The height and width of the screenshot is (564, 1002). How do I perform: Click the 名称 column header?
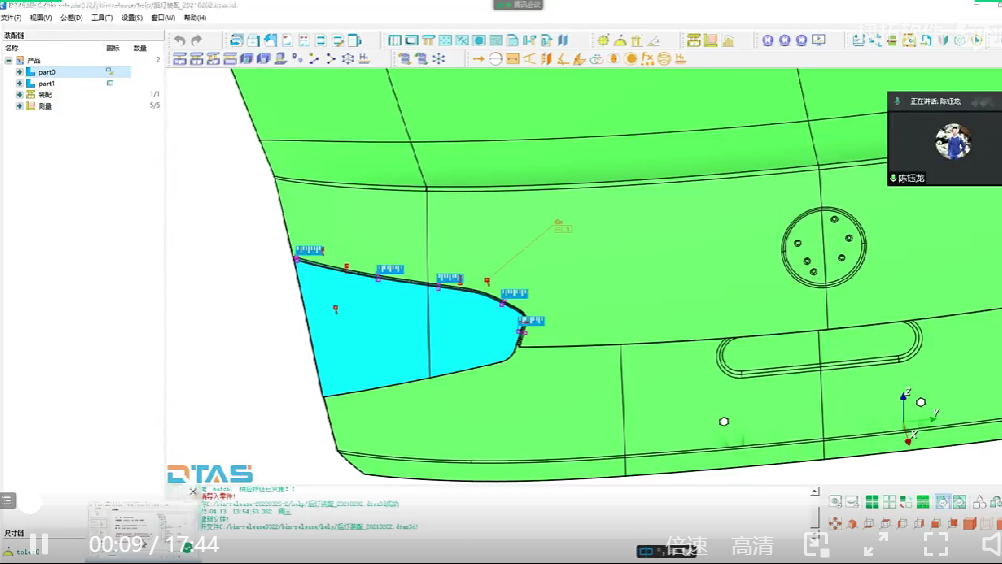click(12, 48)
